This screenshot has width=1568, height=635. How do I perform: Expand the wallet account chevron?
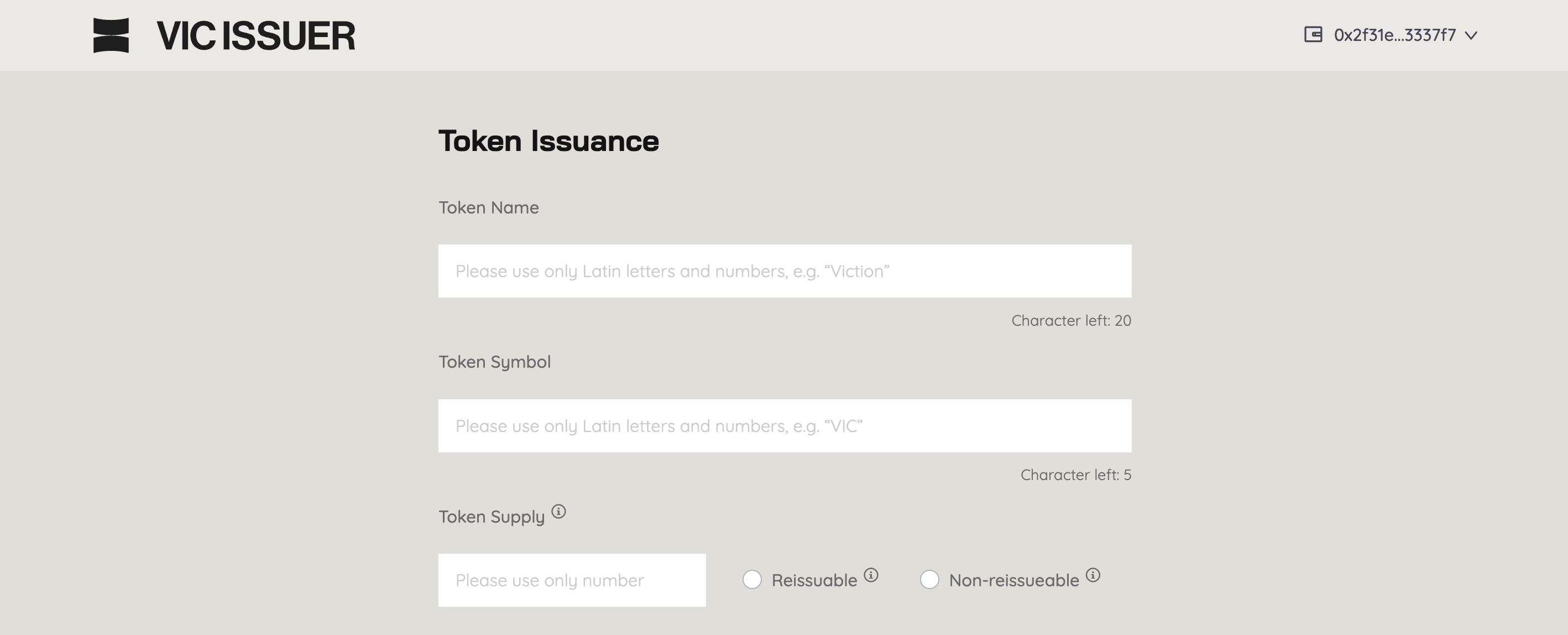1471,35
